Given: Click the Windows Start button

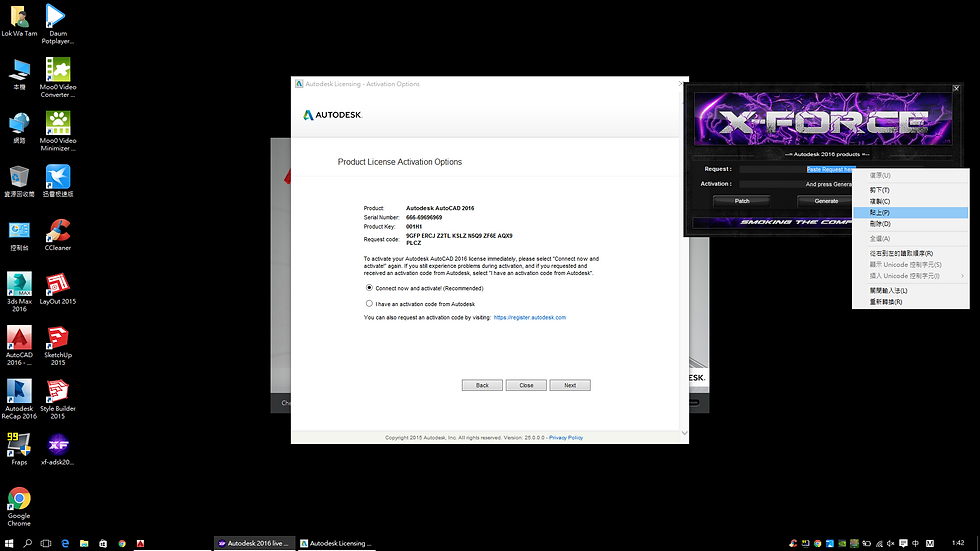Looking at the screenshot, I should (x=9, y=544).
